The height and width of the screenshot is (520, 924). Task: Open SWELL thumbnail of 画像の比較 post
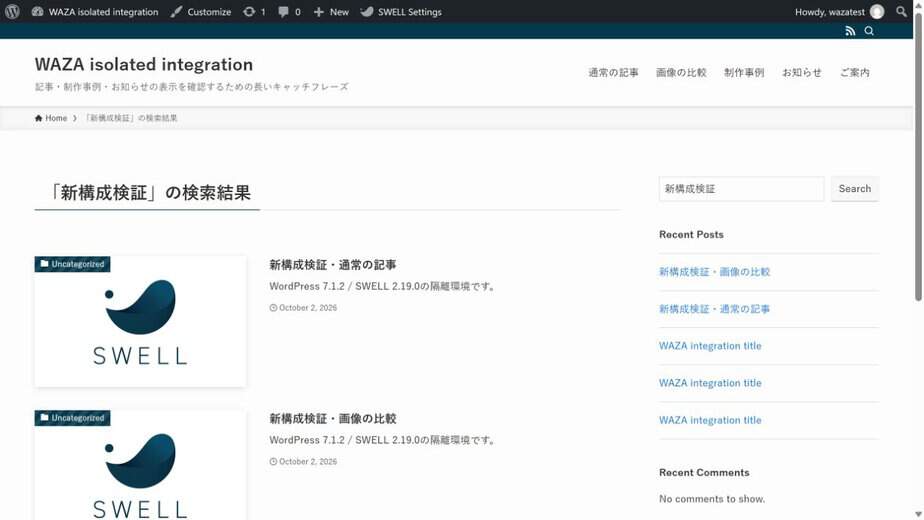point(140,465)
